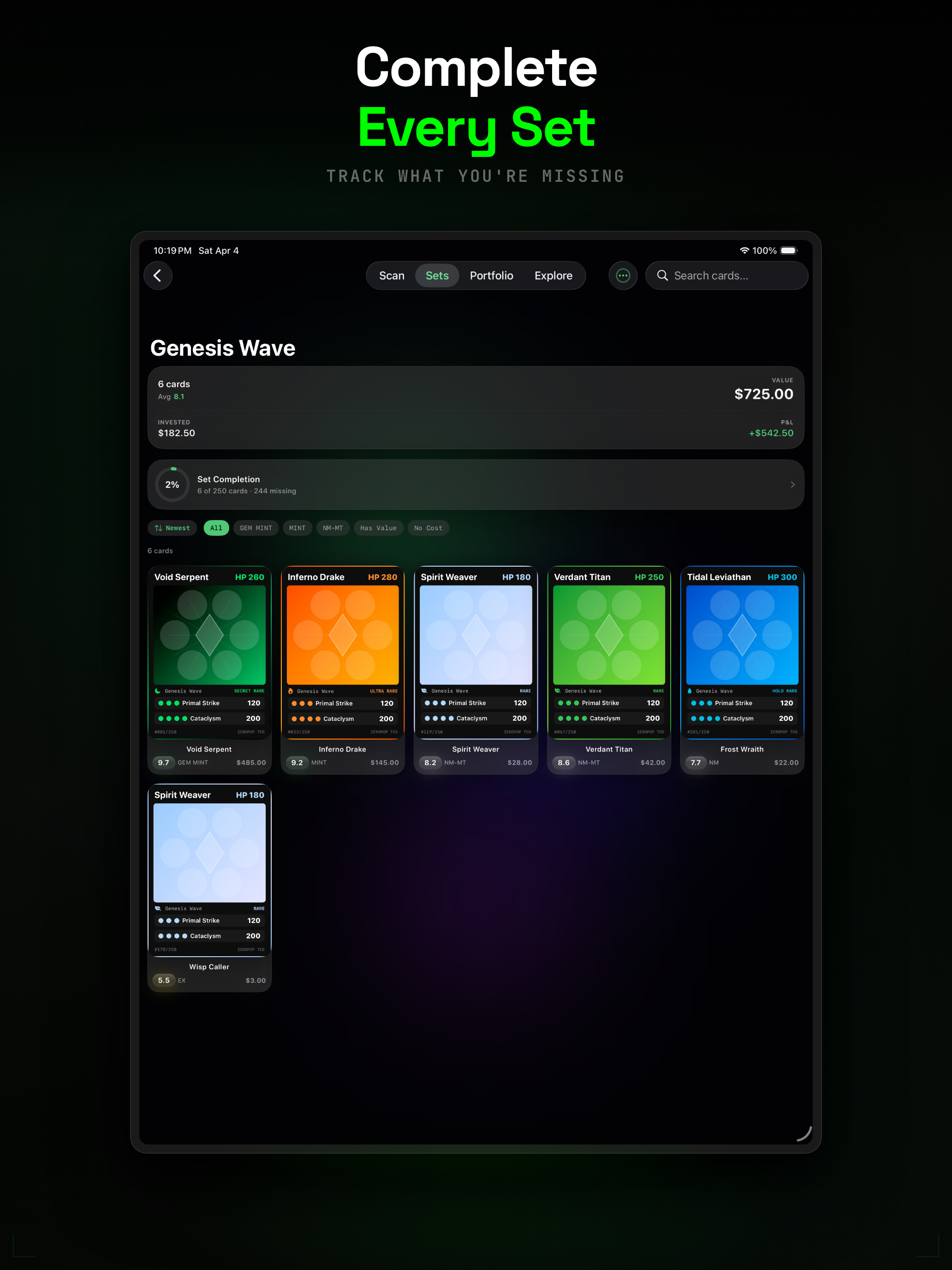Click the 8.6 grade badge
The height and width of the screenshot is (1270, 952).
click(564, 762)
